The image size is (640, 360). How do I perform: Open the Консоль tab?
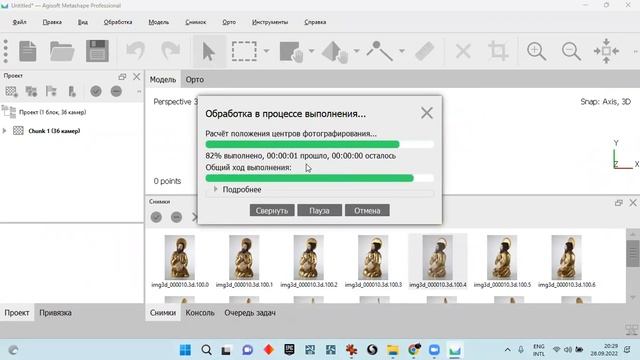point(200,313)
